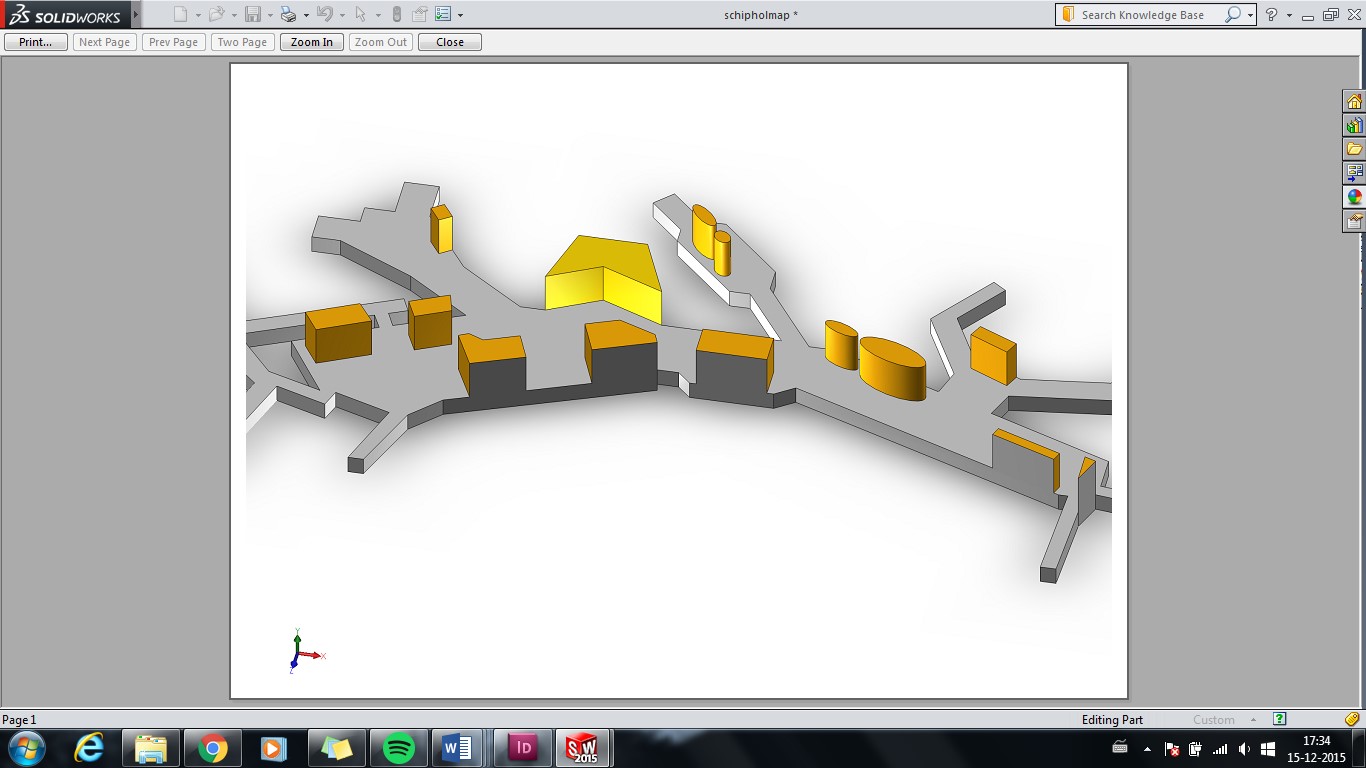Open Windows Media Player from taskbar
Viewport: 1366px width, 768px height.
(274, 748)
